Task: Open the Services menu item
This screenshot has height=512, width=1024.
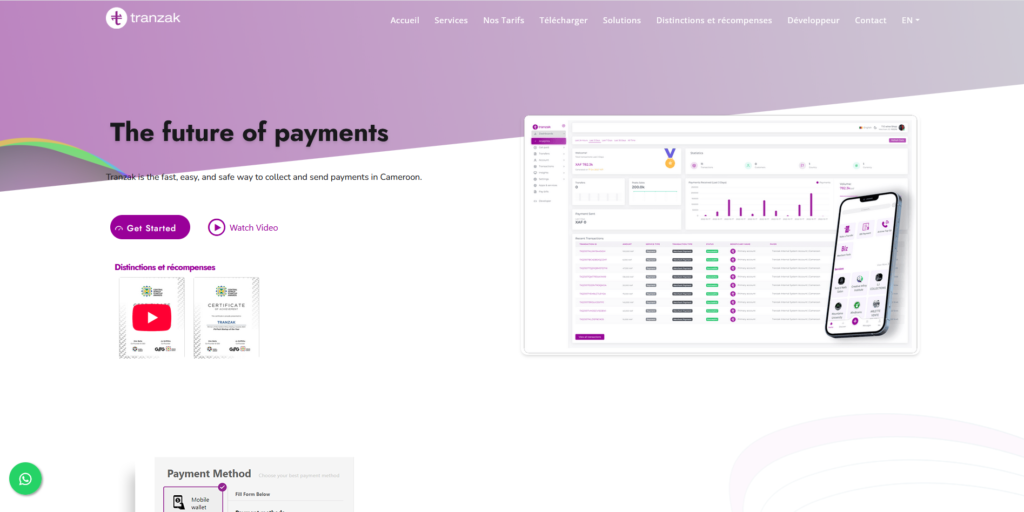Action: [451, 20]
